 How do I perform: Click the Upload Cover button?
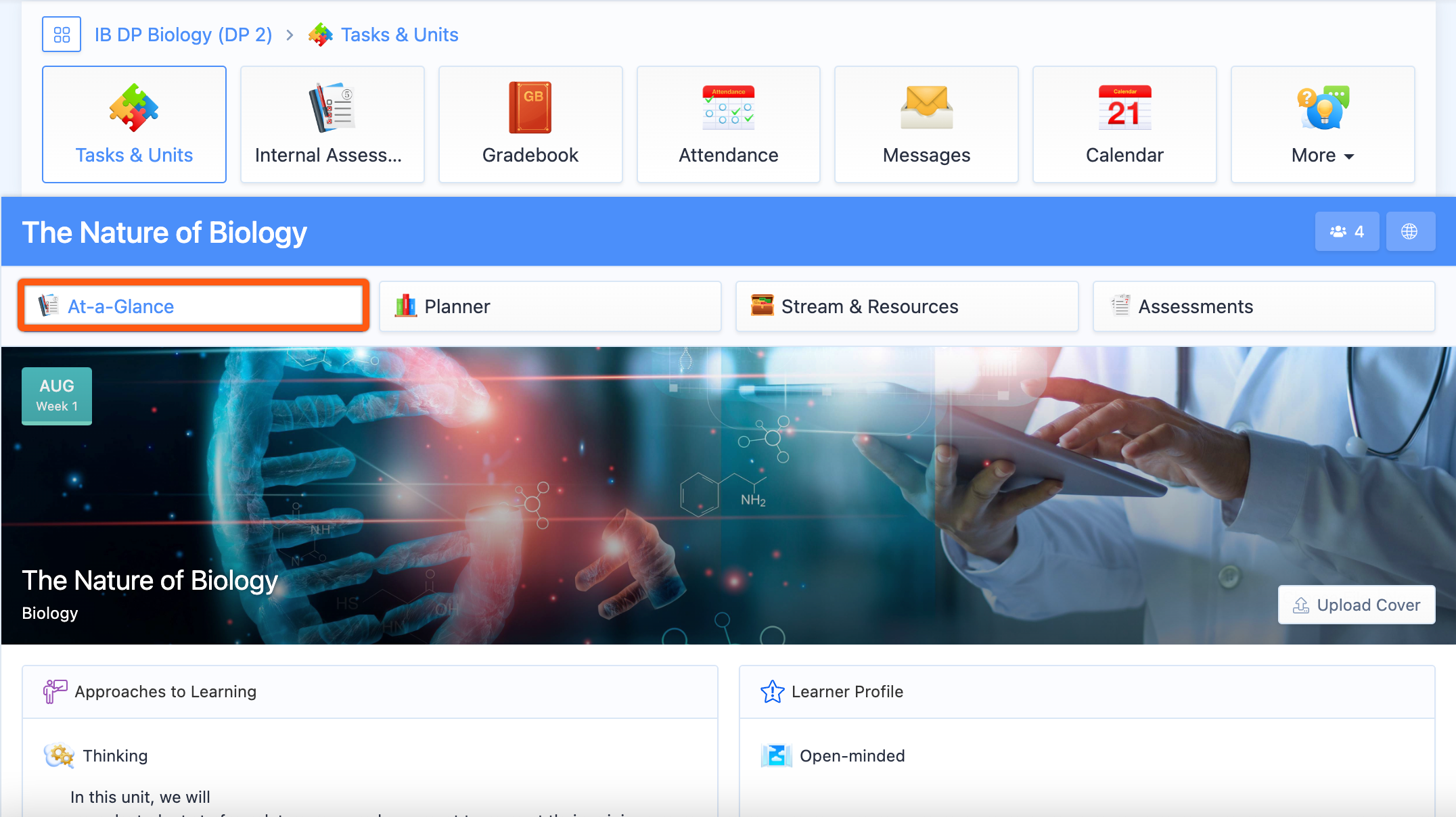(x=1356, y=605)
